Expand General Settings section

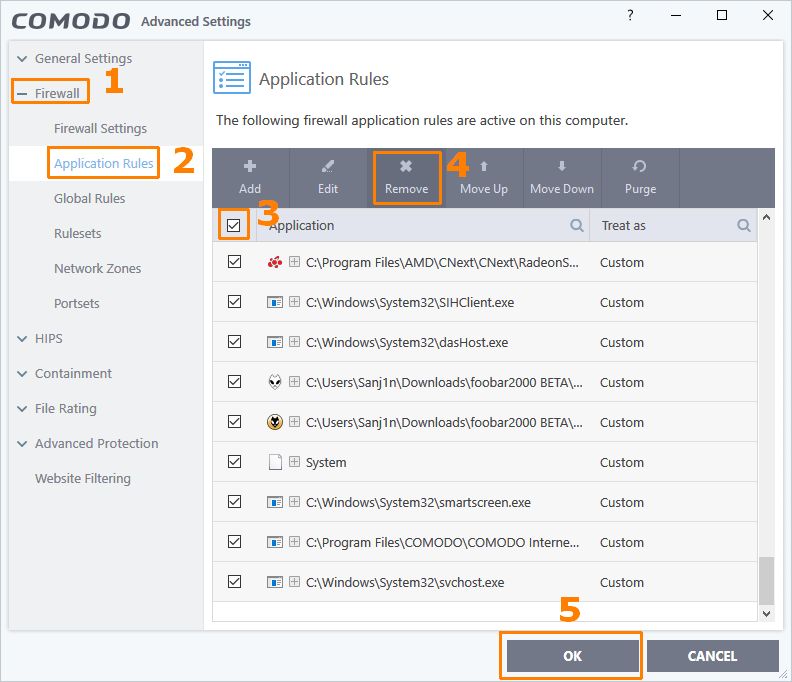tap(22, 59)
